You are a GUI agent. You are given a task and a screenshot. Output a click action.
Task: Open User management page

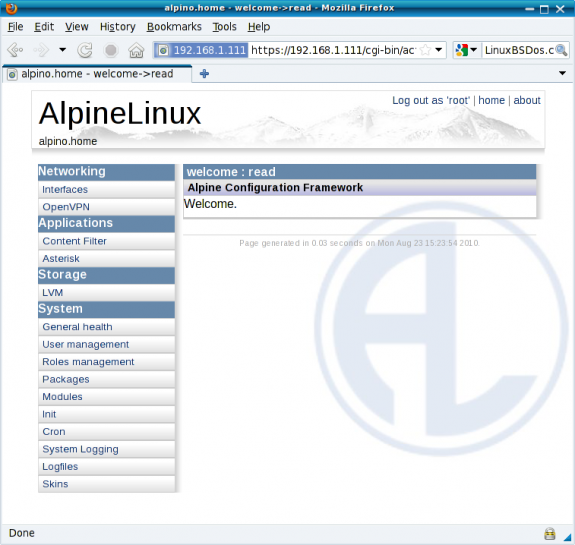[x=106, y=344]
